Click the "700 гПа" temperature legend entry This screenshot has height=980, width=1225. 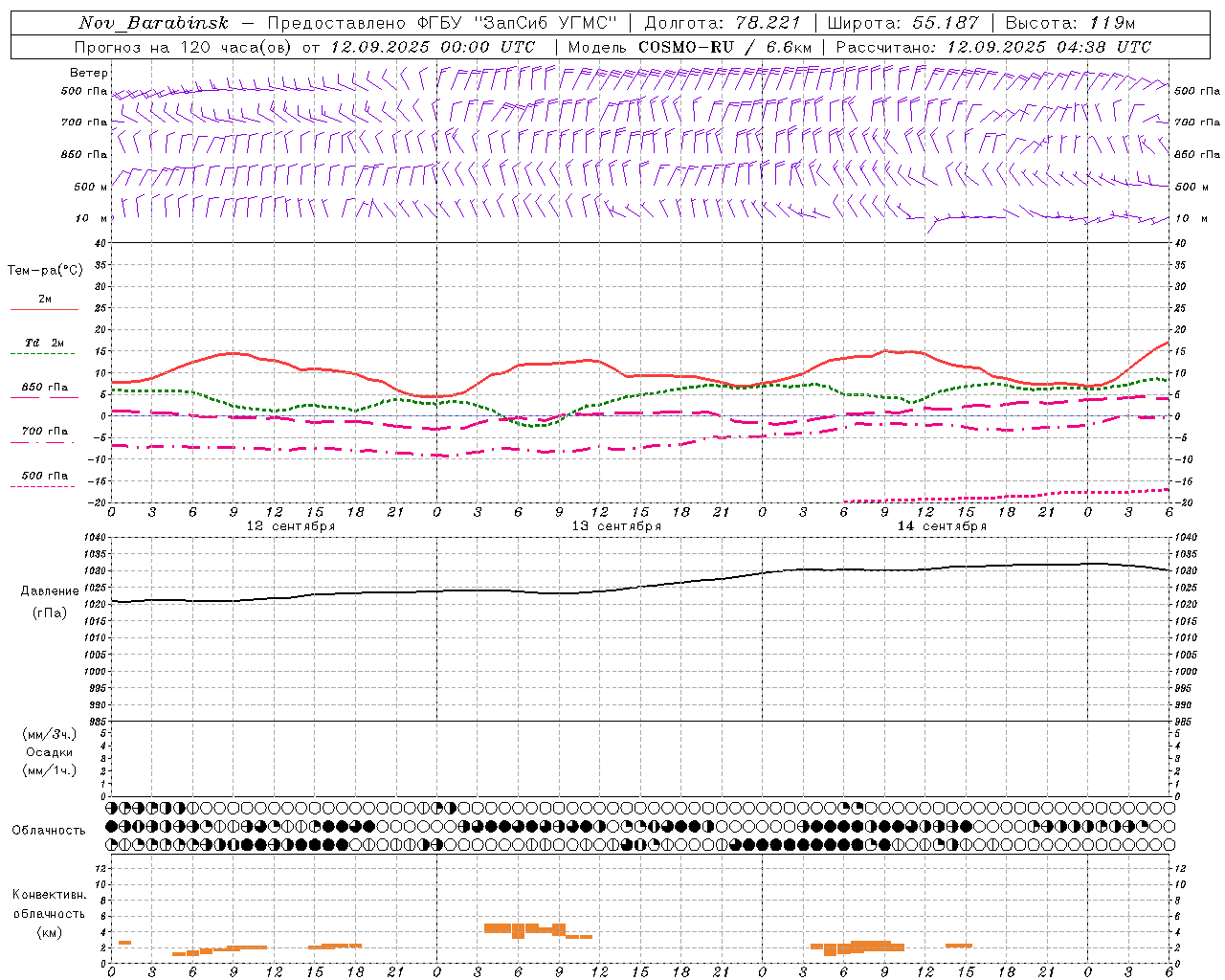[45, 432]
